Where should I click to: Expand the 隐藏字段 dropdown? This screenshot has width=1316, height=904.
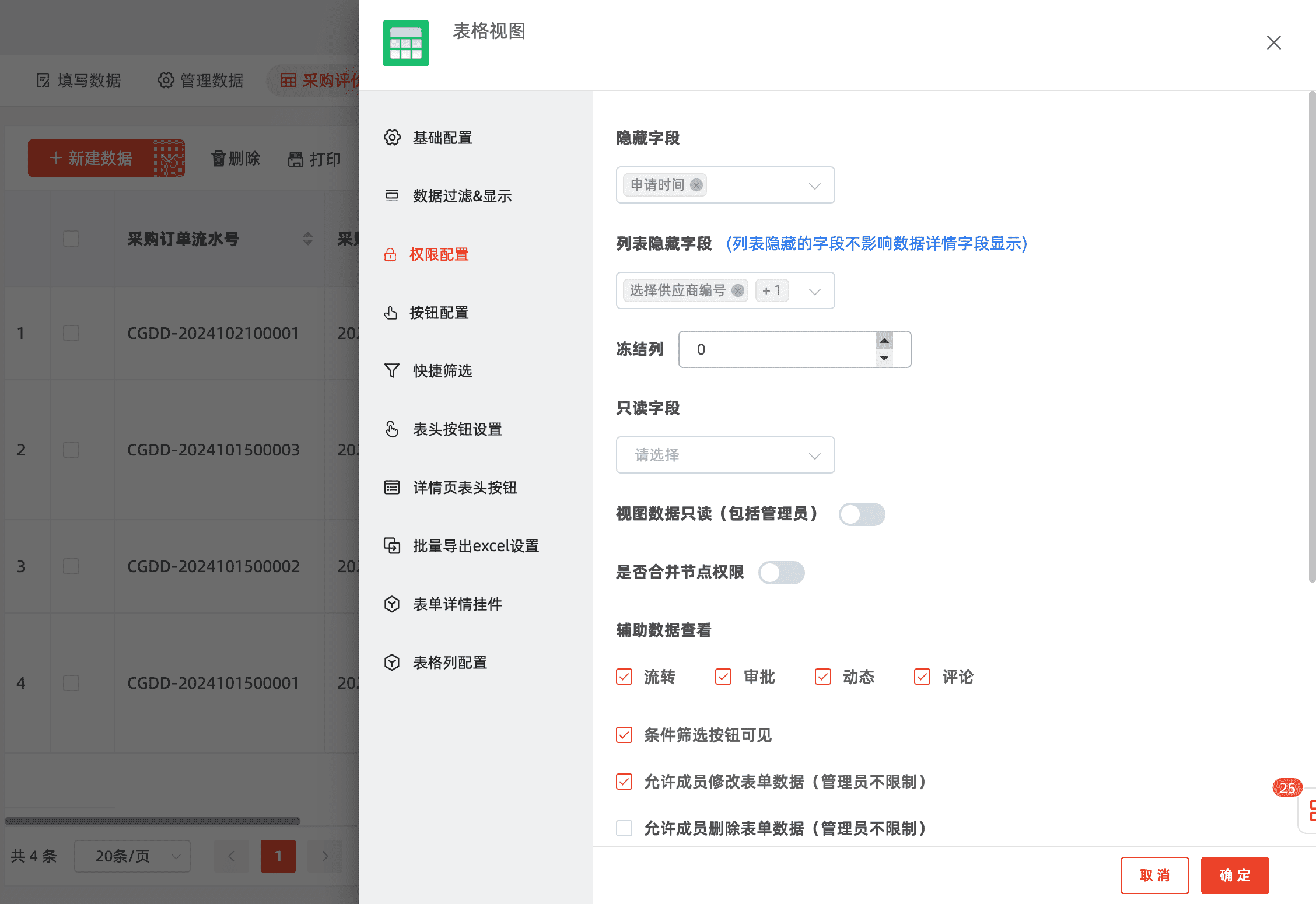(814, 186)
